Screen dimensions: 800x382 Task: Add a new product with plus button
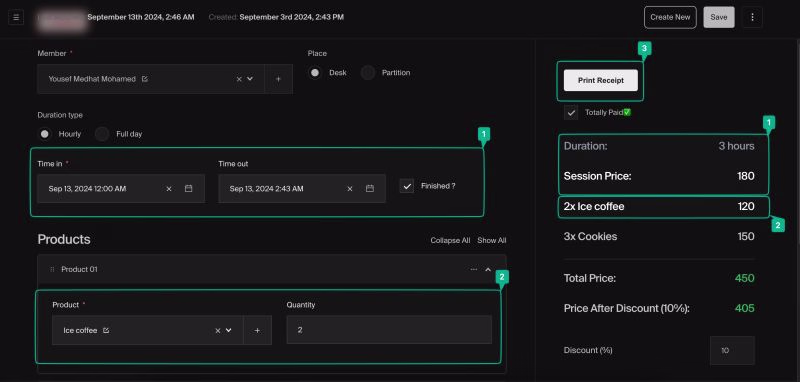pos(257,330)
